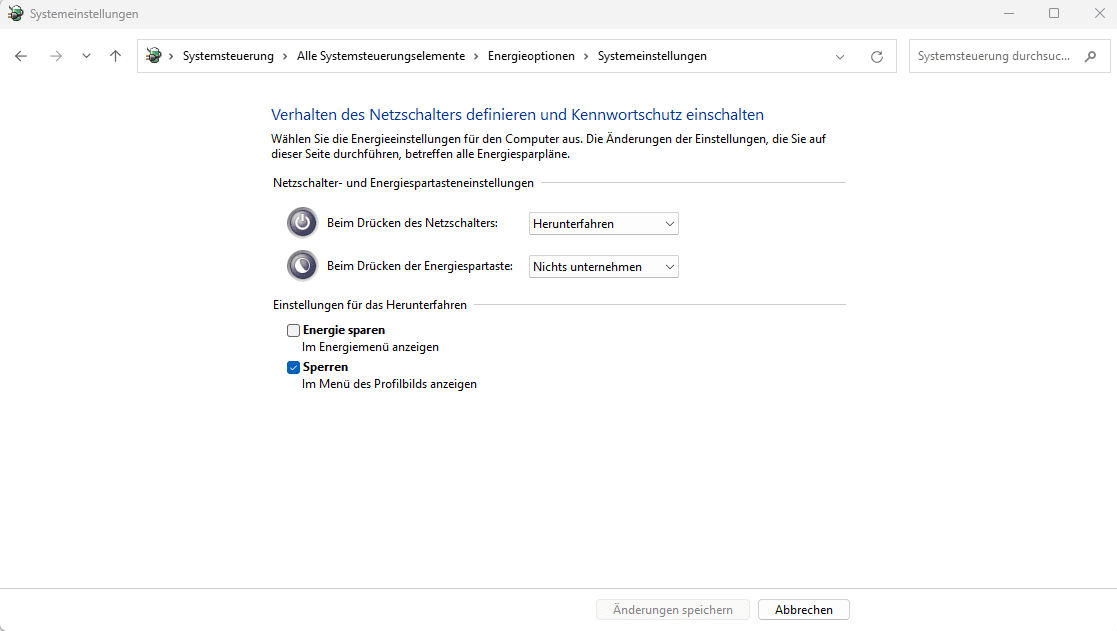Select the Systemeinstellungen breadcrumb
Image resolution: width=1117 pixels, height=631 pixels.
(x=652, y=56)
